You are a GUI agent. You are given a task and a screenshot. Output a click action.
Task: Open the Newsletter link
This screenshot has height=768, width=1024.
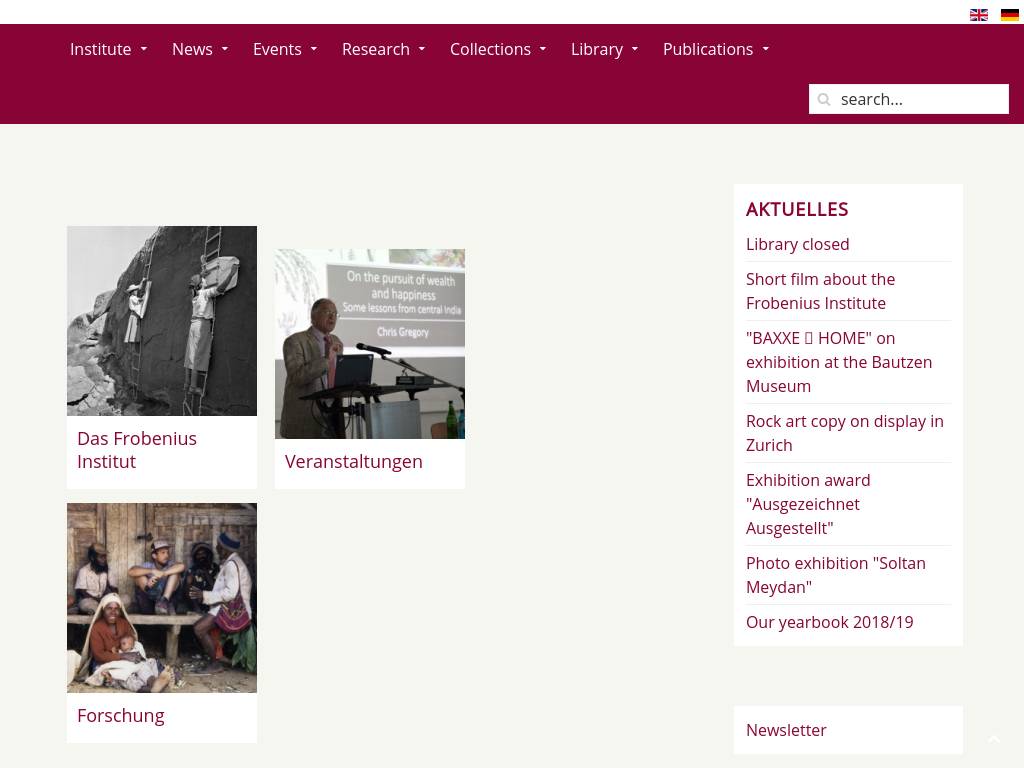(x=786, y=730)
